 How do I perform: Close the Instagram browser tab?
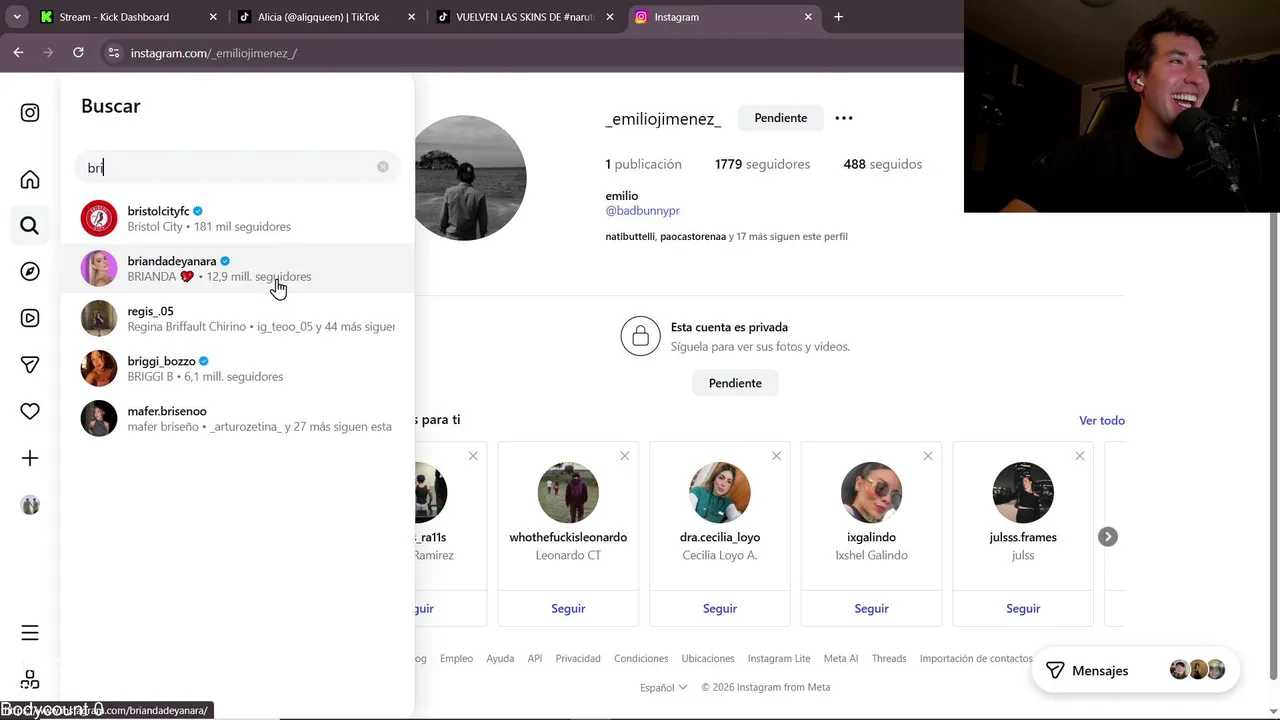(x=808, y=17)
